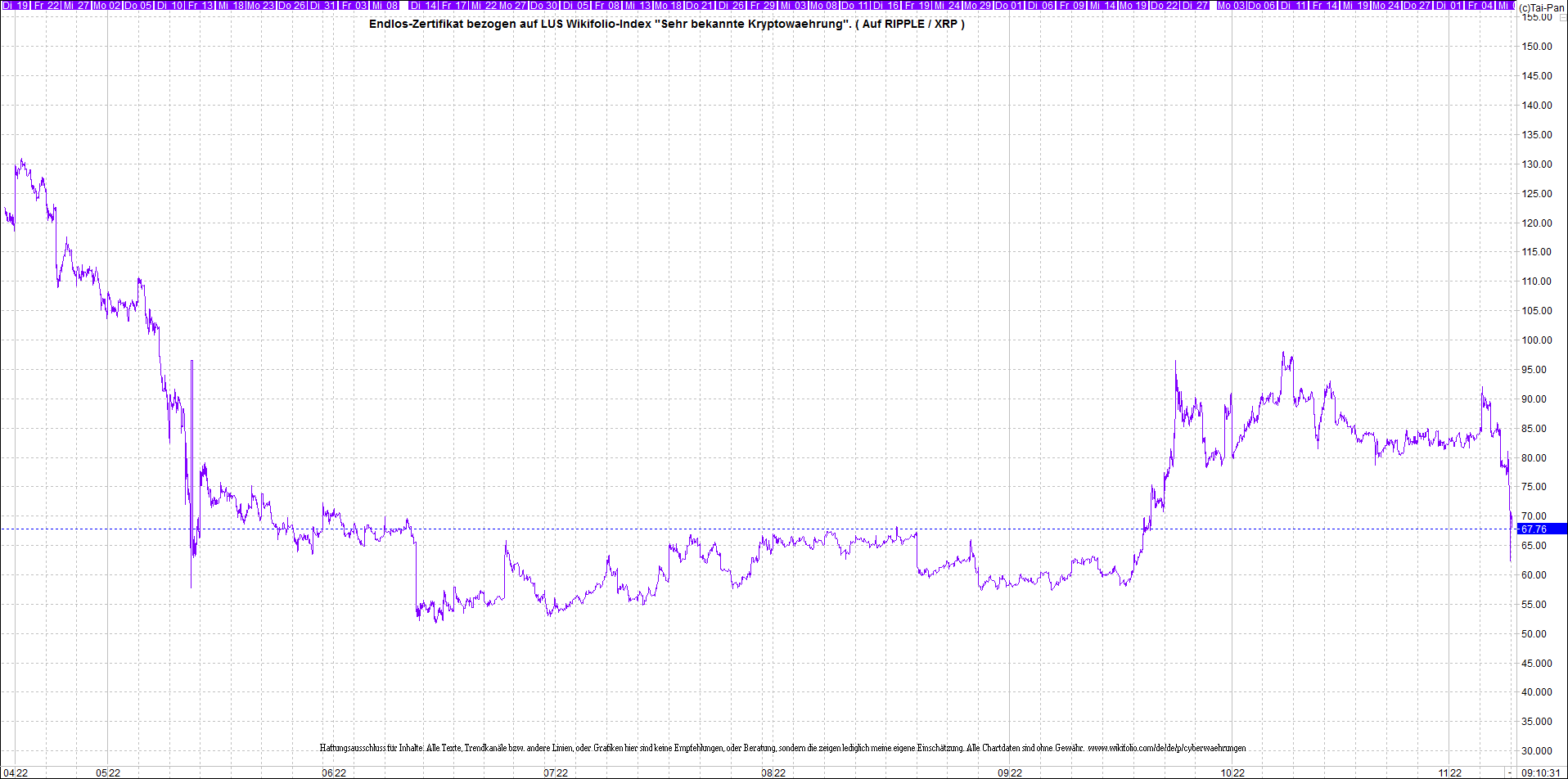Image resolution: width=1568 pixels, height=779 pixels.
Task: Click the current price tag 67.76
Action: (x=1542, y=529)
